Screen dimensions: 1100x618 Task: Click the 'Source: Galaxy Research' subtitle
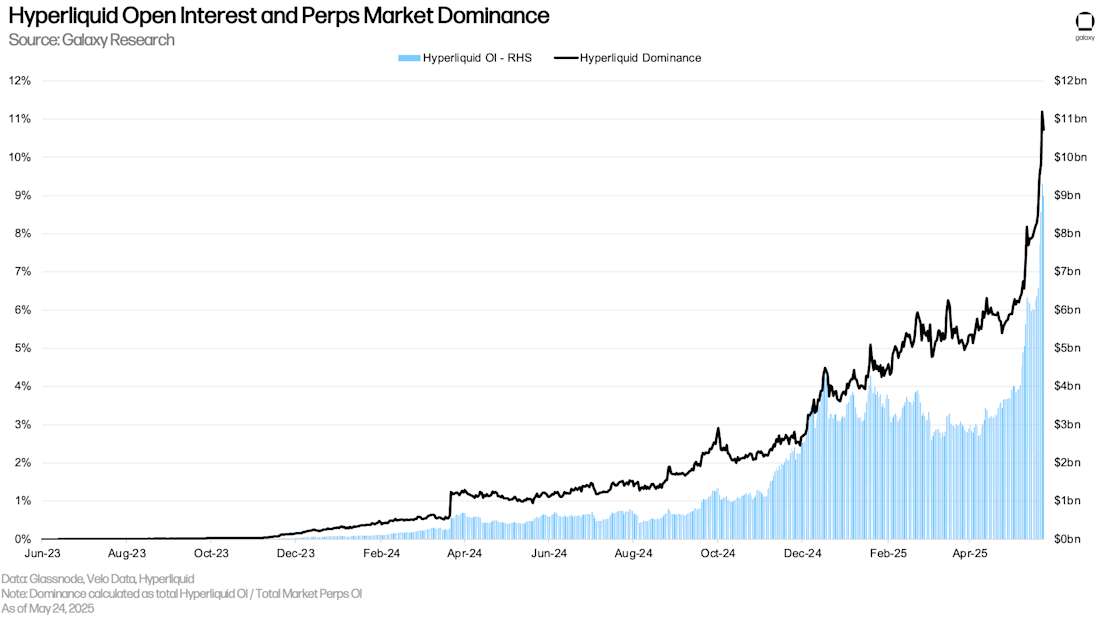pyautogui.click(x=91, y=40)
